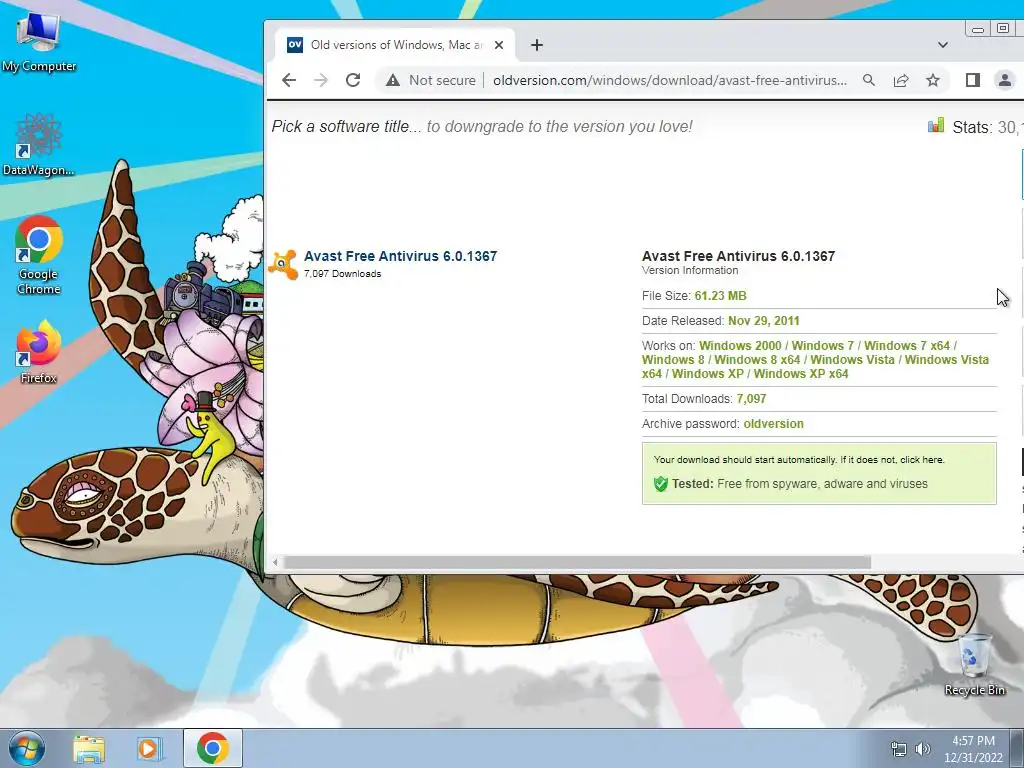Go forward in Chrome
The width and height of the screenshot is (1024, 768).
pos(321,80)
